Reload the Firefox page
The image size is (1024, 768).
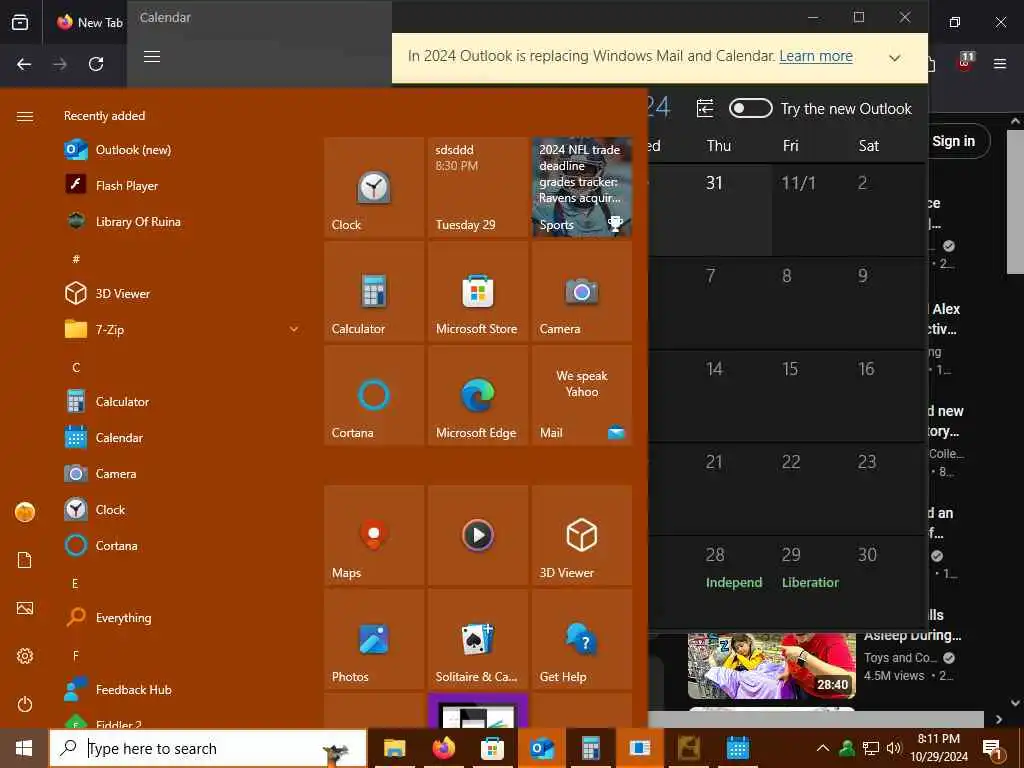click(96, 64)
